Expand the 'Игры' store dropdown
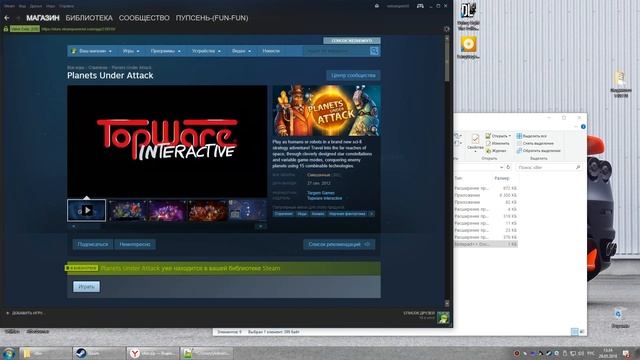 pyautogui.click(x=131, y=51)
